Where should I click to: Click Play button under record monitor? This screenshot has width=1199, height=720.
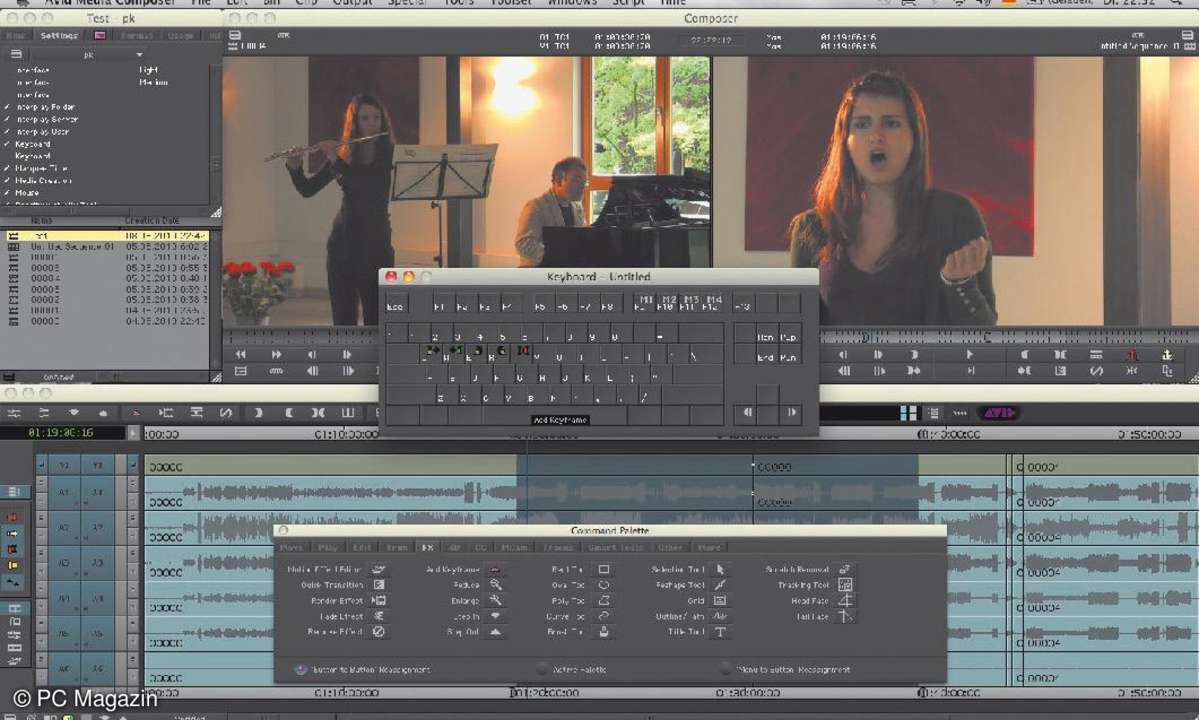click(x=969, y=355)
